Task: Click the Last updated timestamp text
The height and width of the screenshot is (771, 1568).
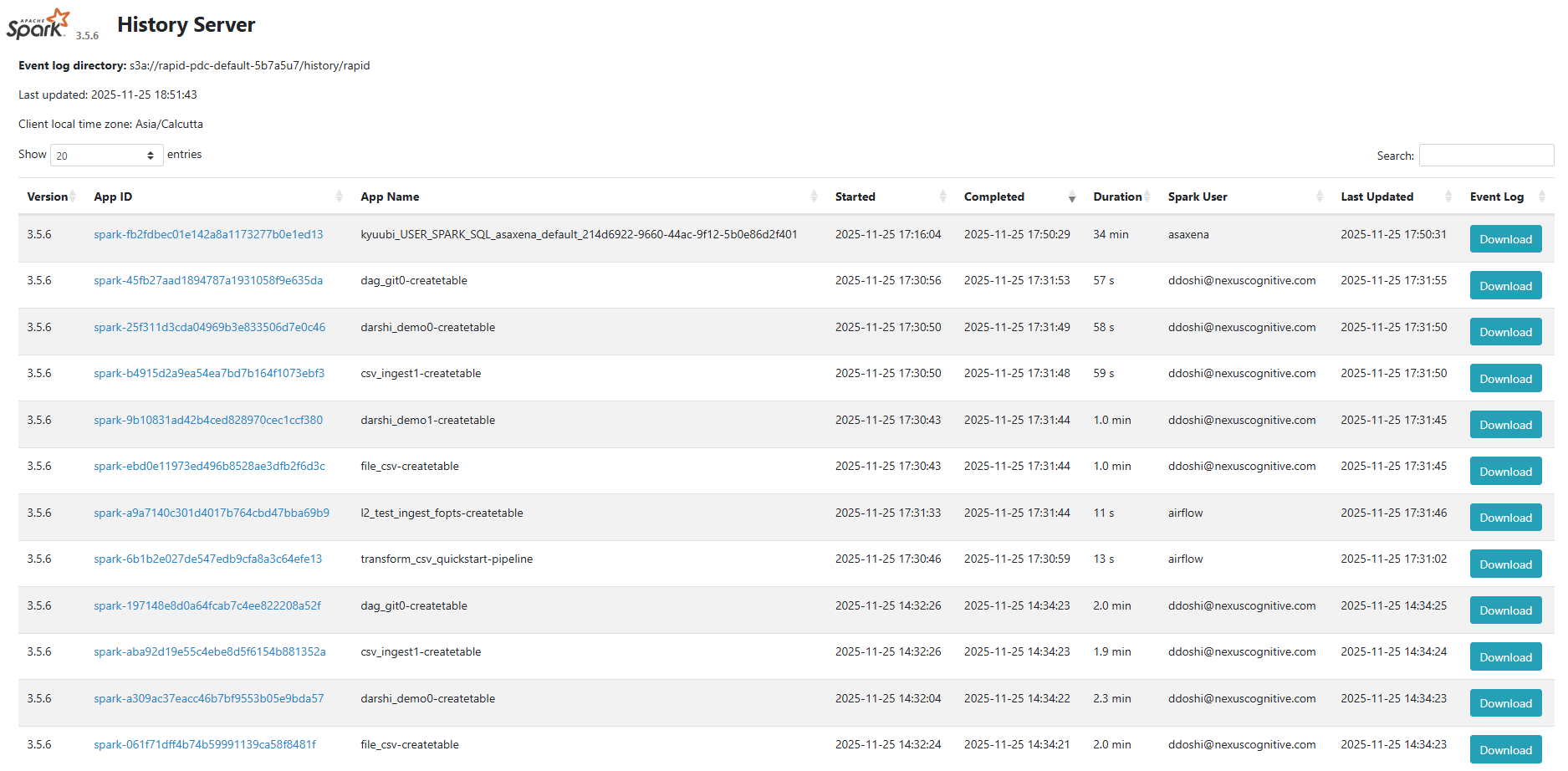Action: 108,94
